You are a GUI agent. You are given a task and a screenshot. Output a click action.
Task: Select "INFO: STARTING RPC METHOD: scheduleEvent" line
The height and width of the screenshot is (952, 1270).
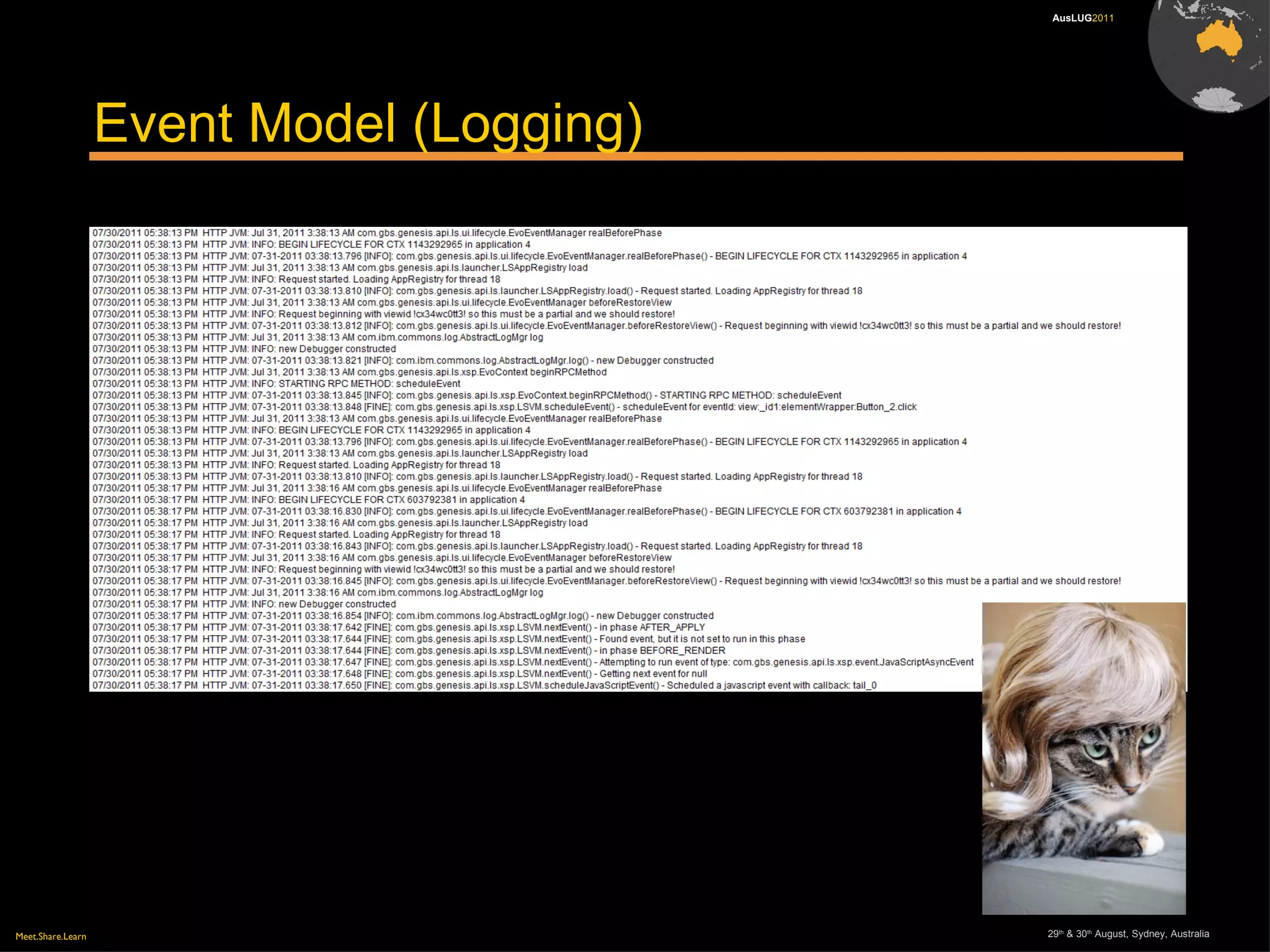pos(277,384)
